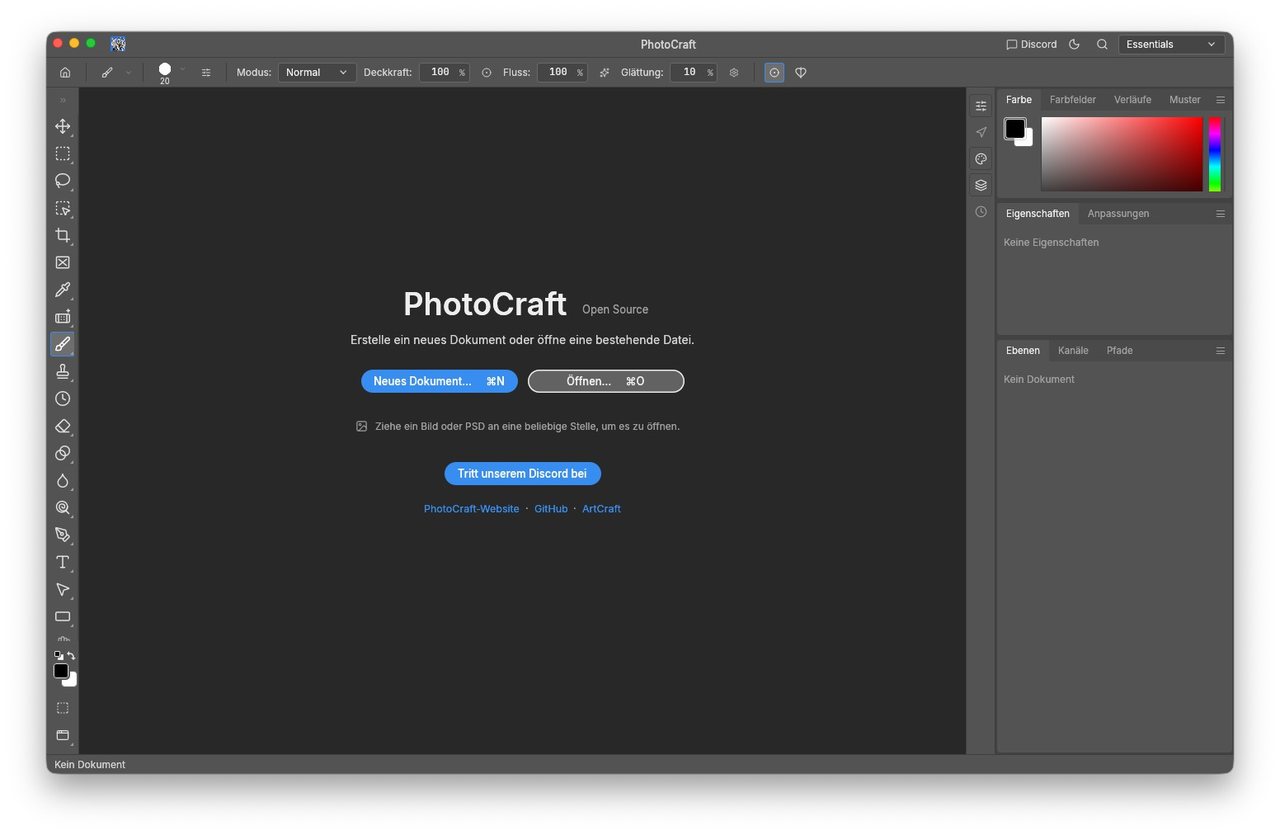Screen dimensions: 1280x835
Task: Open the Ebenen panel options menu
Action: click(x=1220, y=351)
